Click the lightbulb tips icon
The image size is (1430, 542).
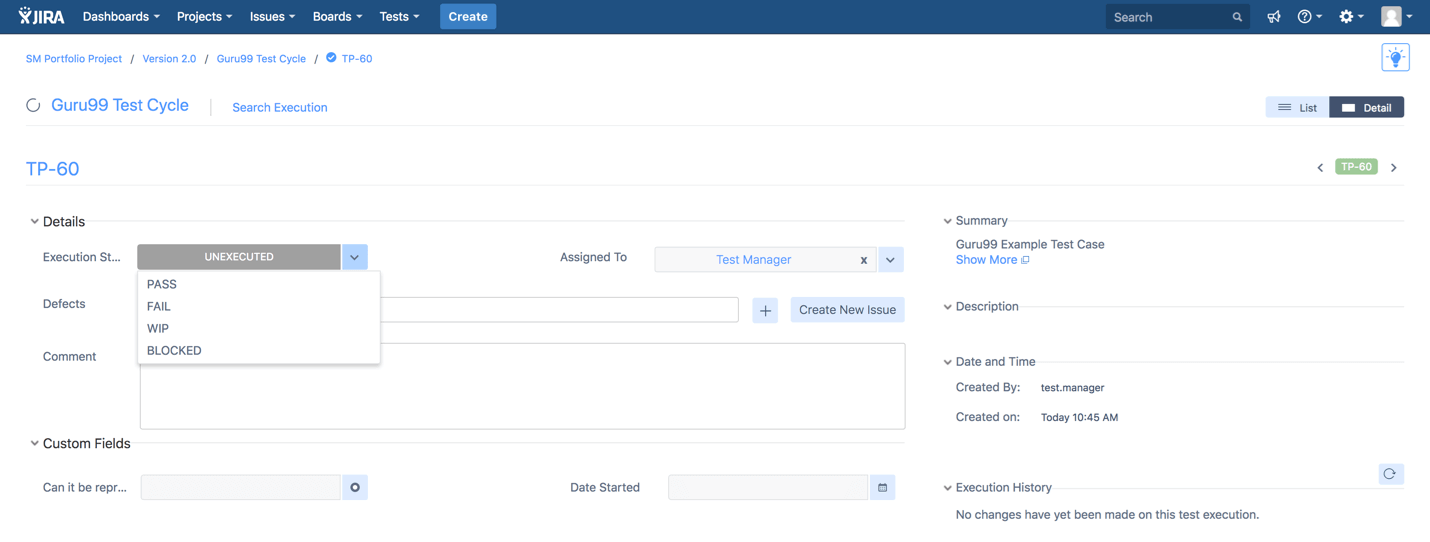pyautogui.click(x=1395, y=58)
